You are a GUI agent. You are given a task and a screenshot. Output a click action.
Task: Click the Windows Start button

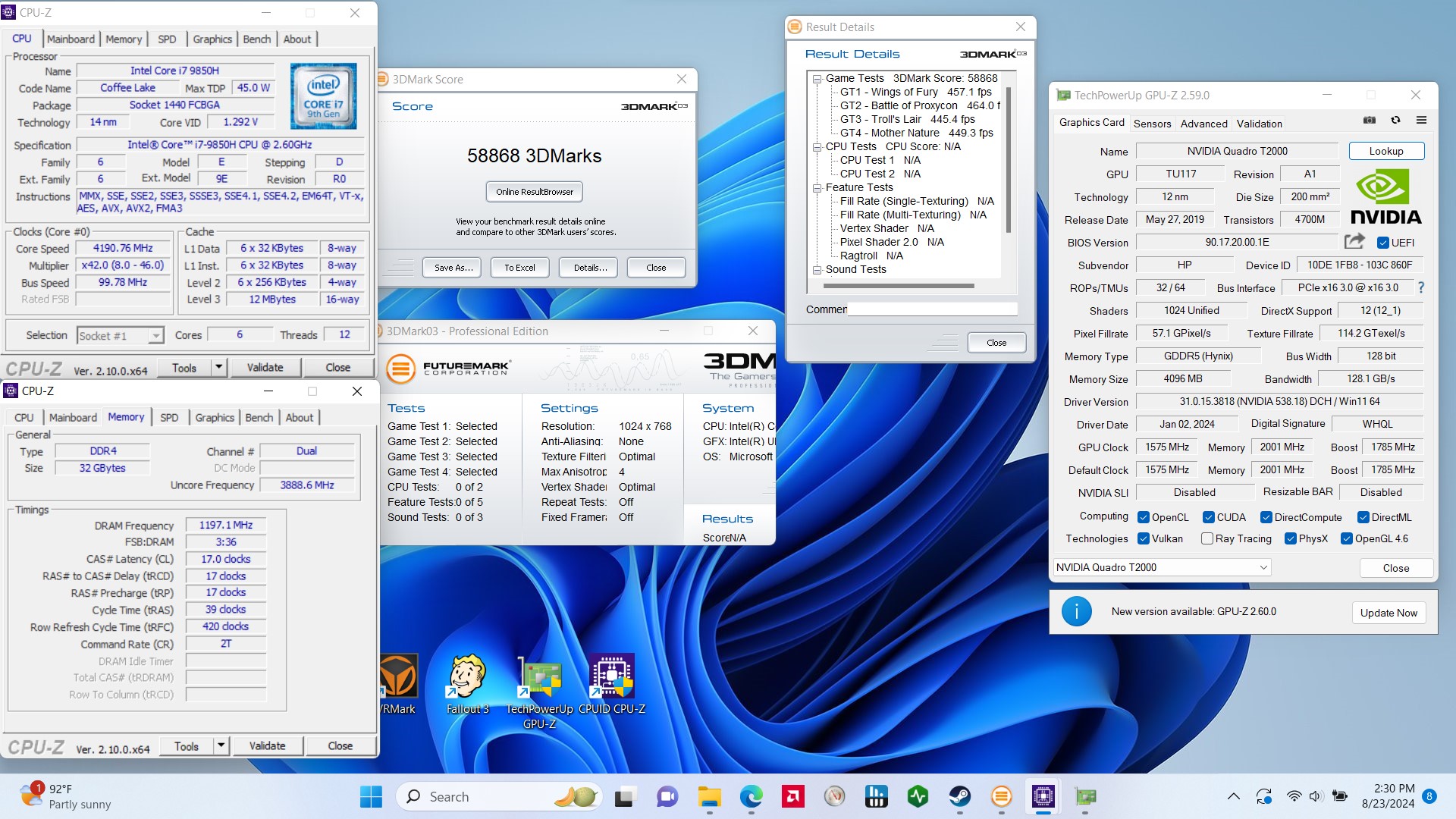(371, 796)
